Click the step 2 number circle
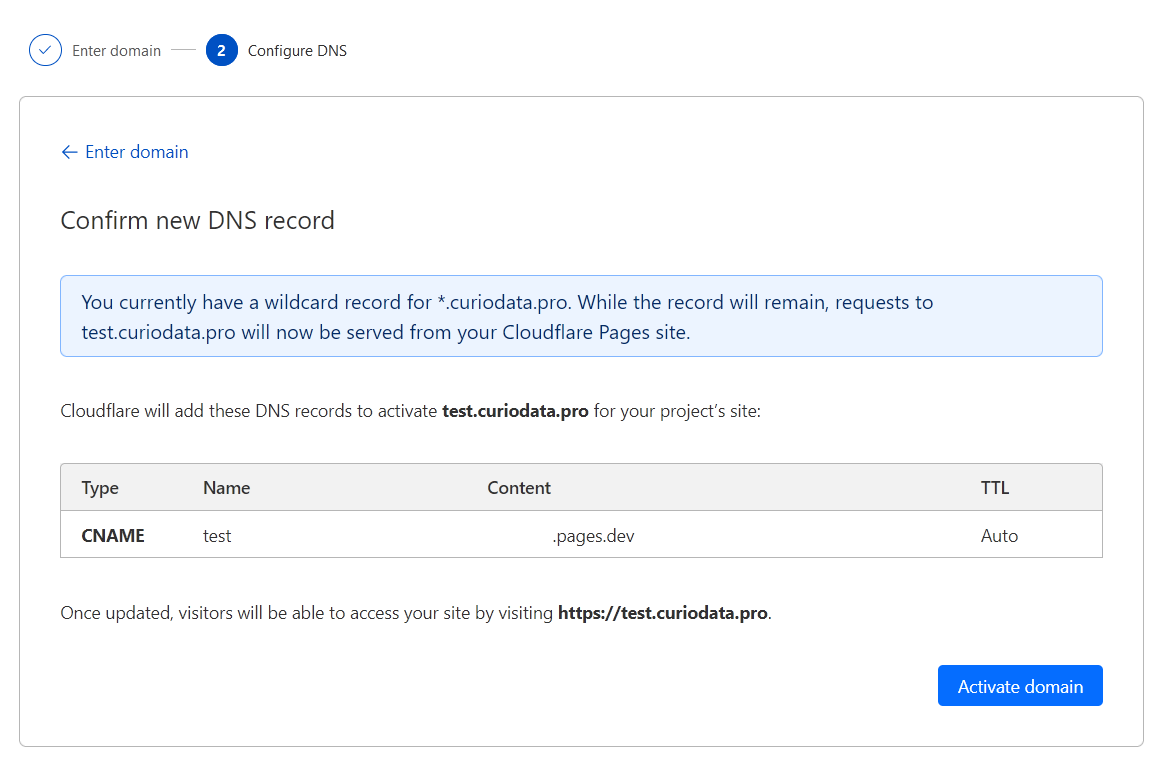This screenshot has height=767, width=1157. (x=221, y=50)
